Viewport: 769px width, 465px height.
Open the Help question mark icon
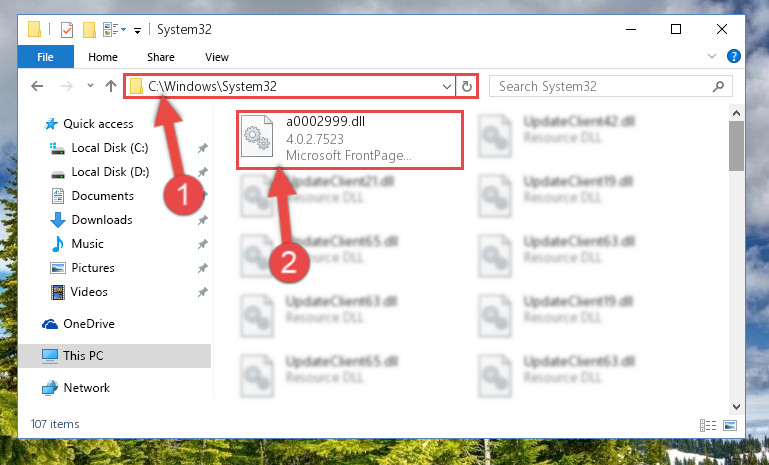pyautogui.click(x=734, y=56)
